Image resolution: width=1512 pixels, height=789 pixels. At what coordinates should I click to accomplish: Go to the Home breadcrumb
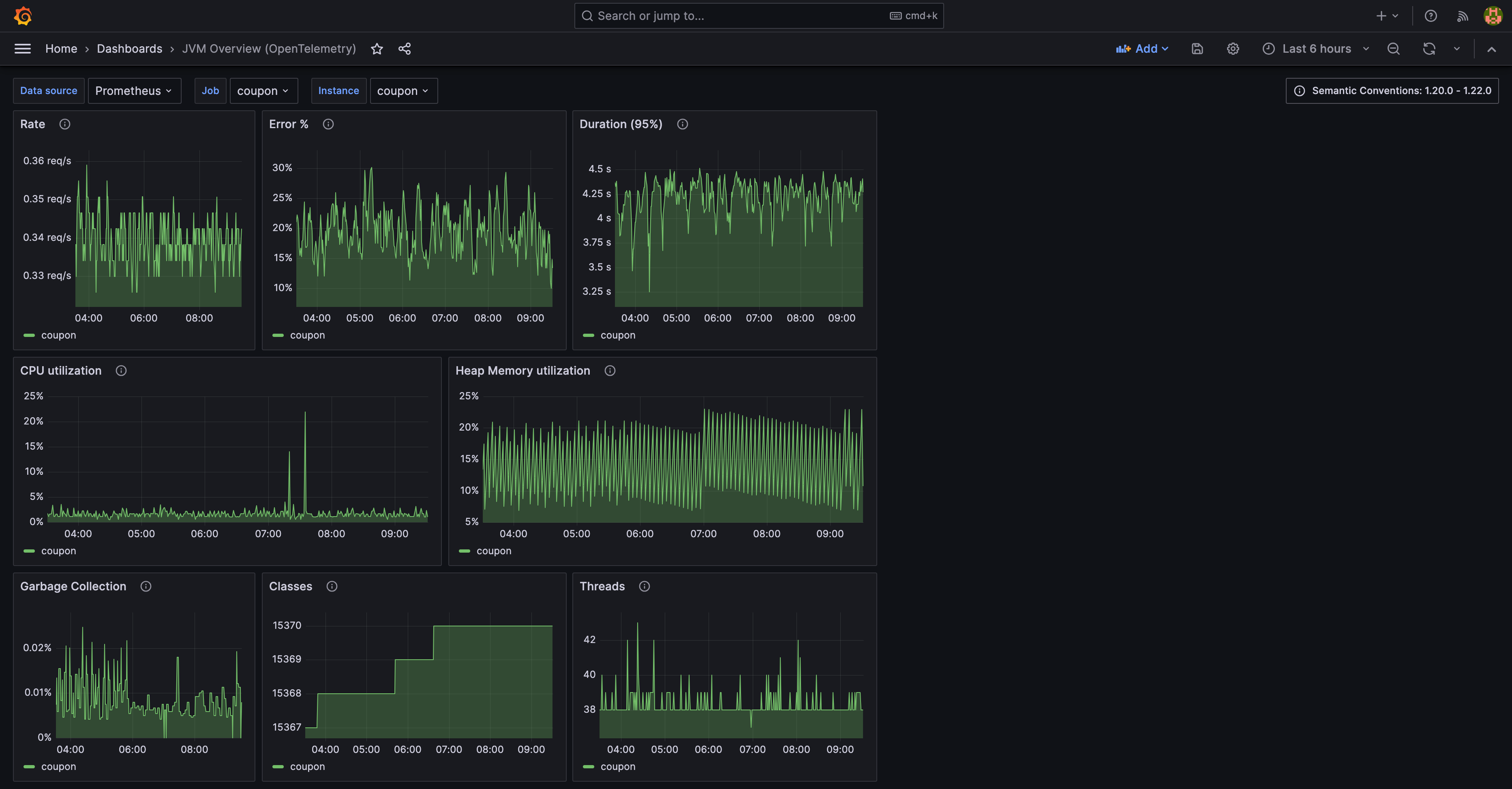(x=61, y=49)
